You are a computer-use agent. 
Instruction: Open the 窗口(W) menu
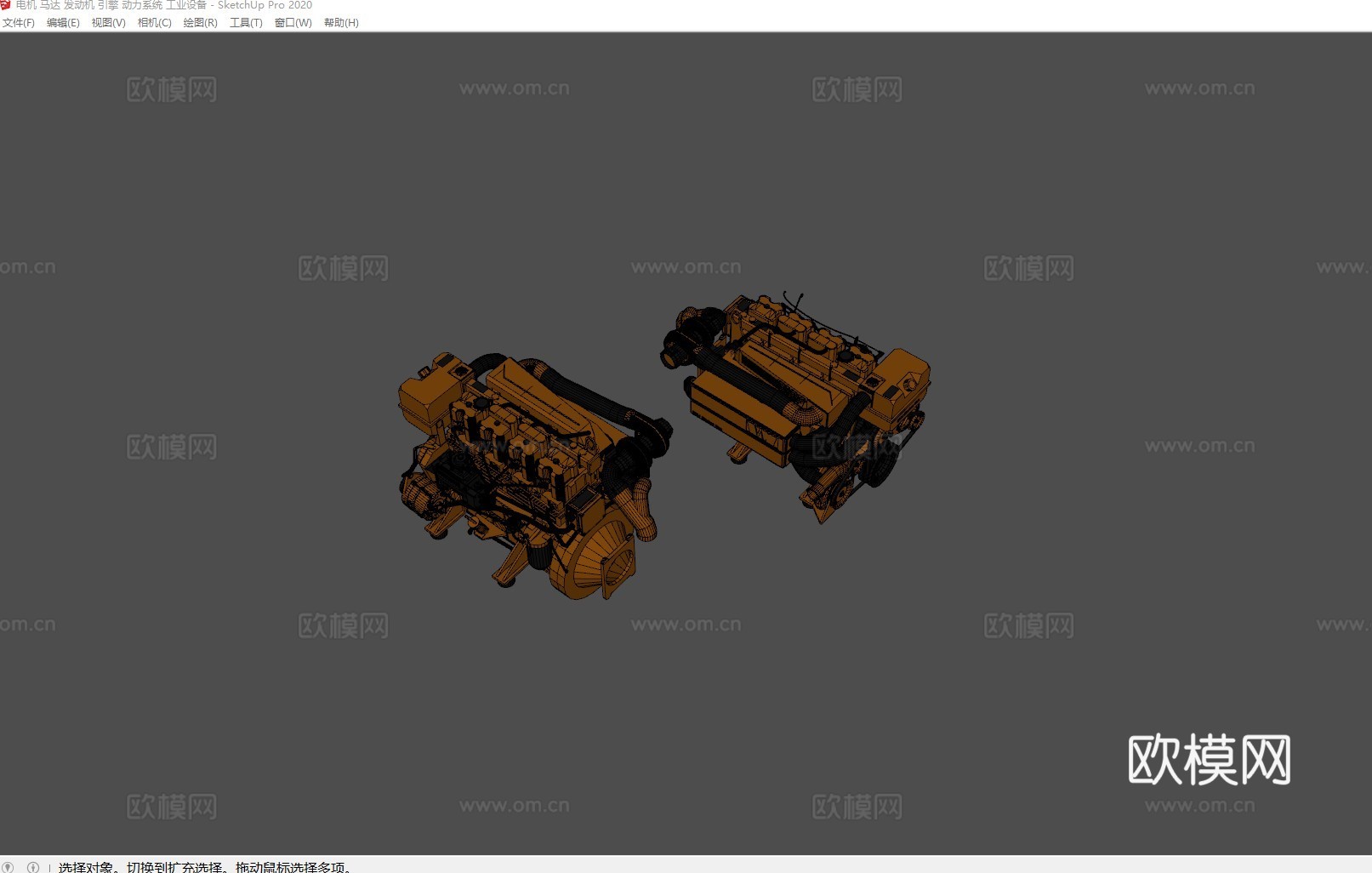click(293, 23)
